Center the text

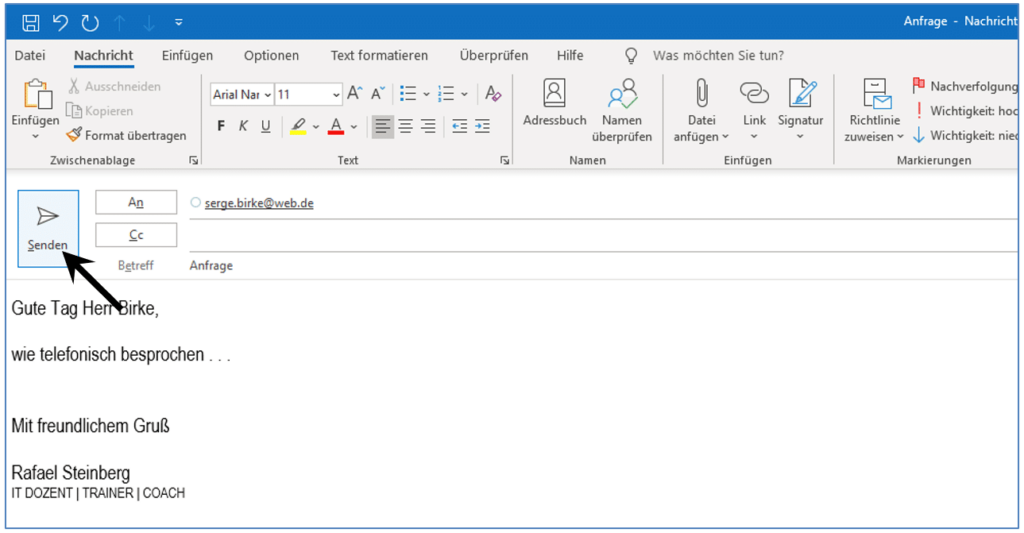point(406,126)
